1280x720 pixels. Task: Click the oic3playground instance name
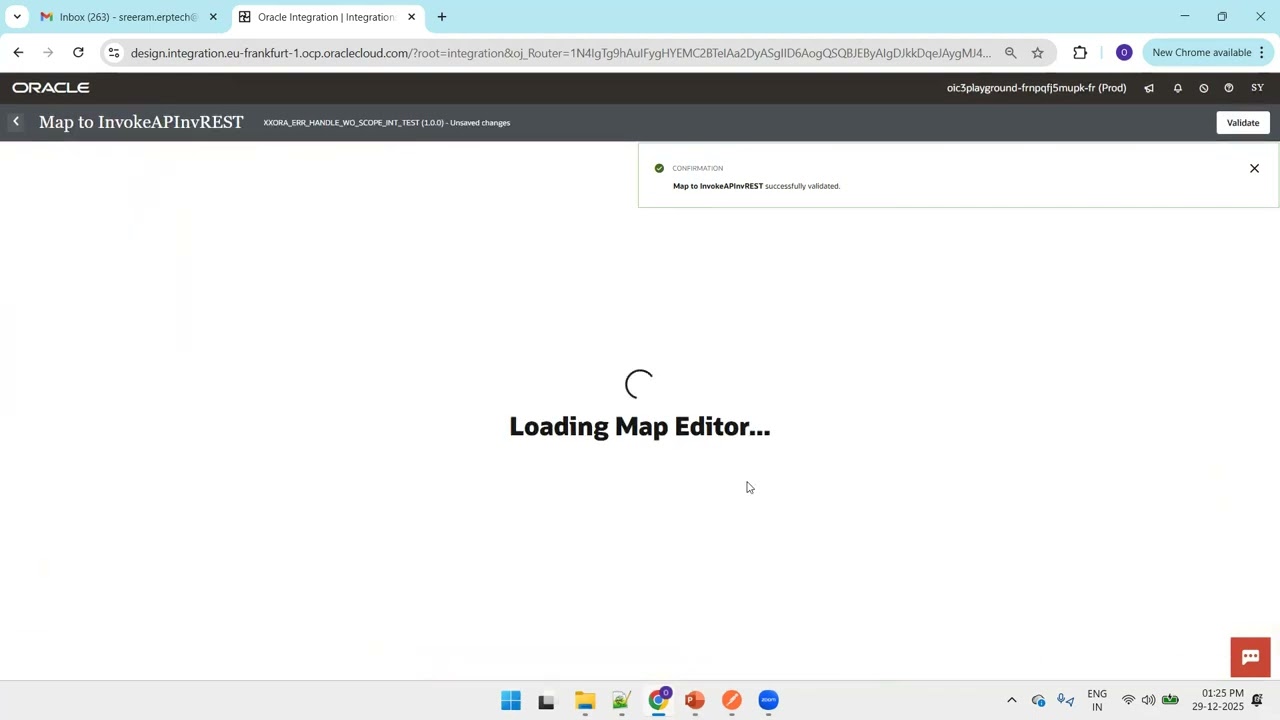1036,88
